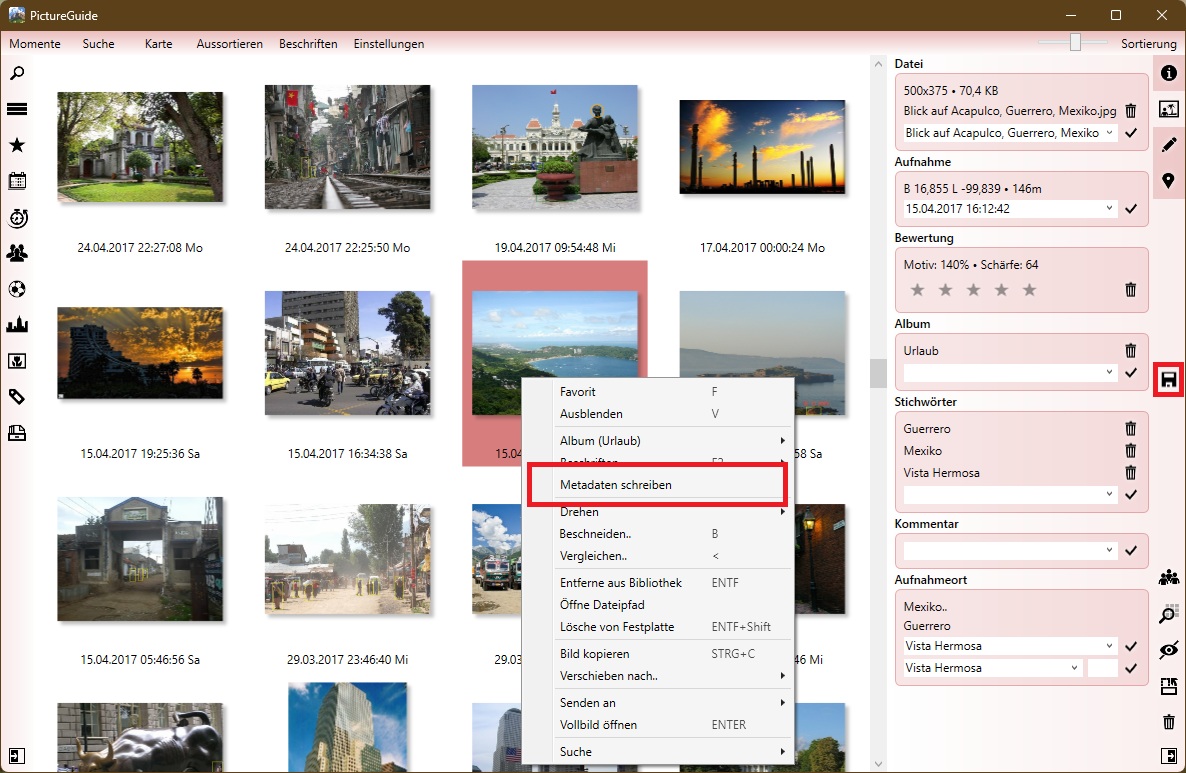Open the Album combo box dropdown

coord(1109,373)
